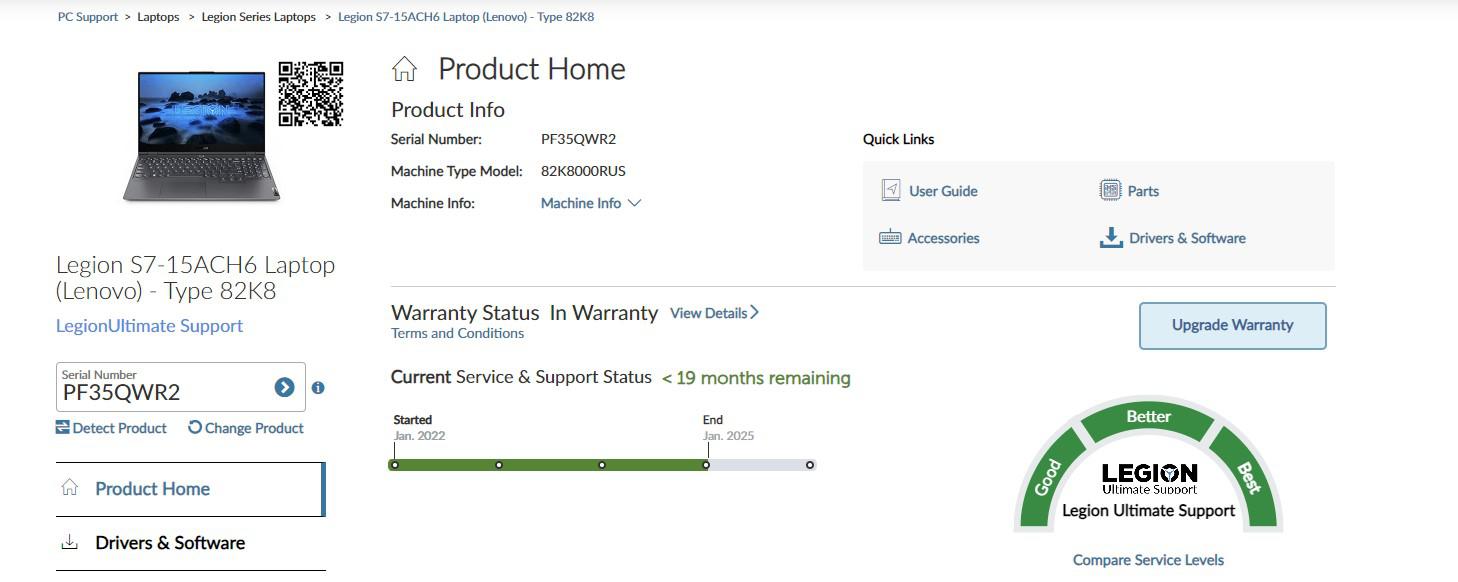This screenshot has width=1458, height=582.
Task: Click the QR code image
Action: [x=311, y=94]
